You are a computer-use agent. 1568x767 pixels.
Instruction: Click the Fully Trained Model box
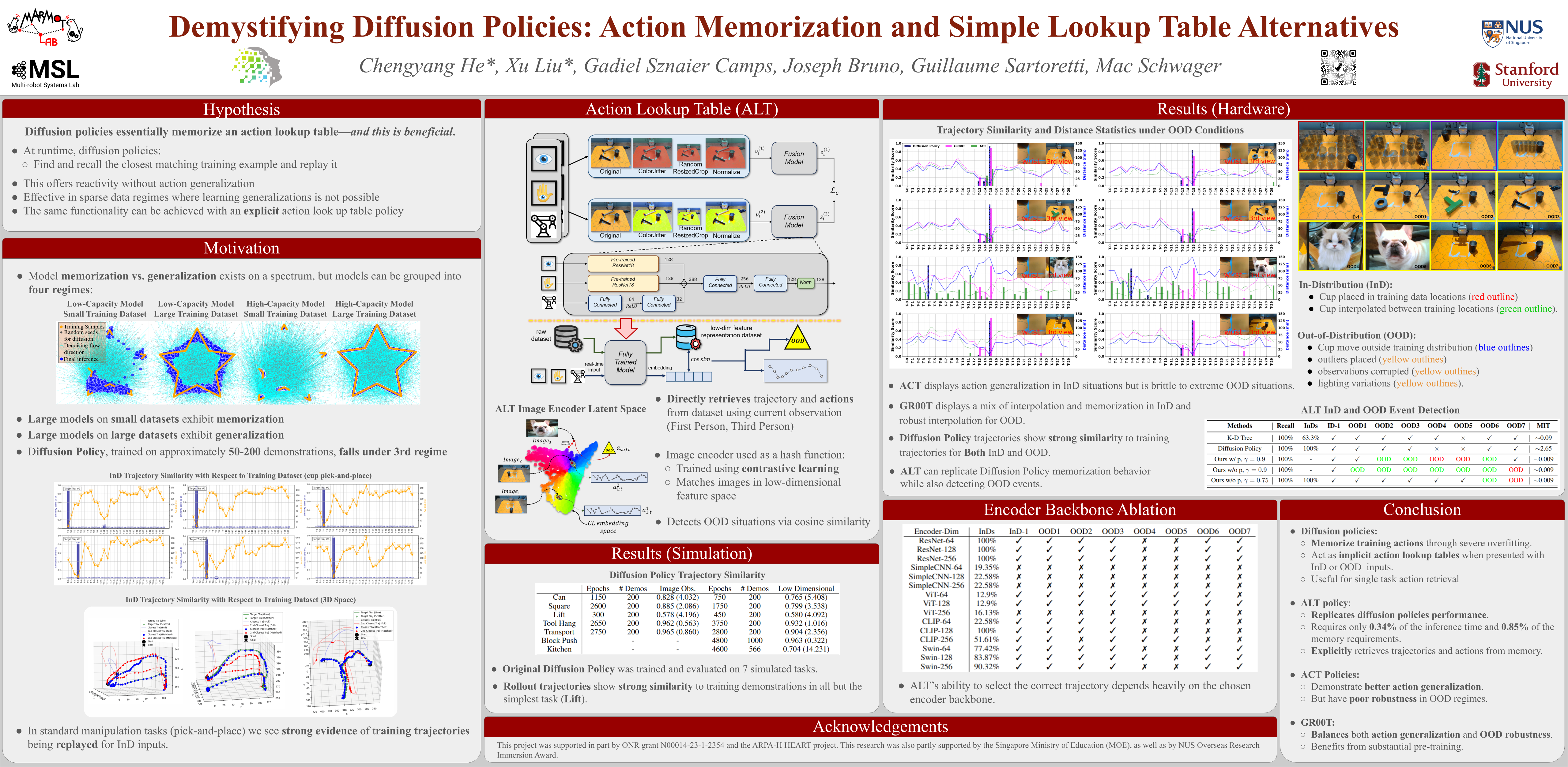625,362
